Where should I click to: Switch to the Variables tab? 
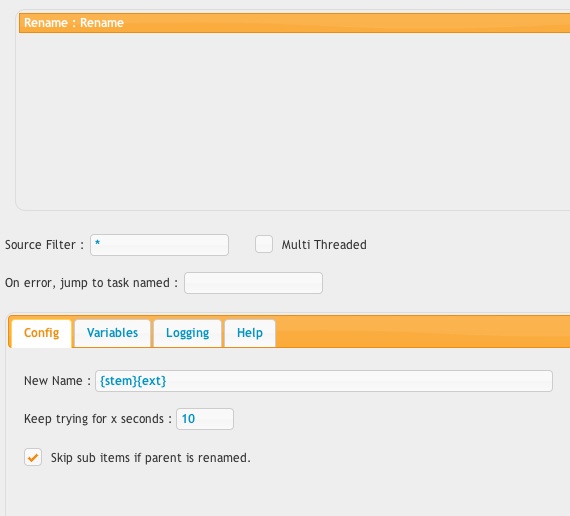112,333
